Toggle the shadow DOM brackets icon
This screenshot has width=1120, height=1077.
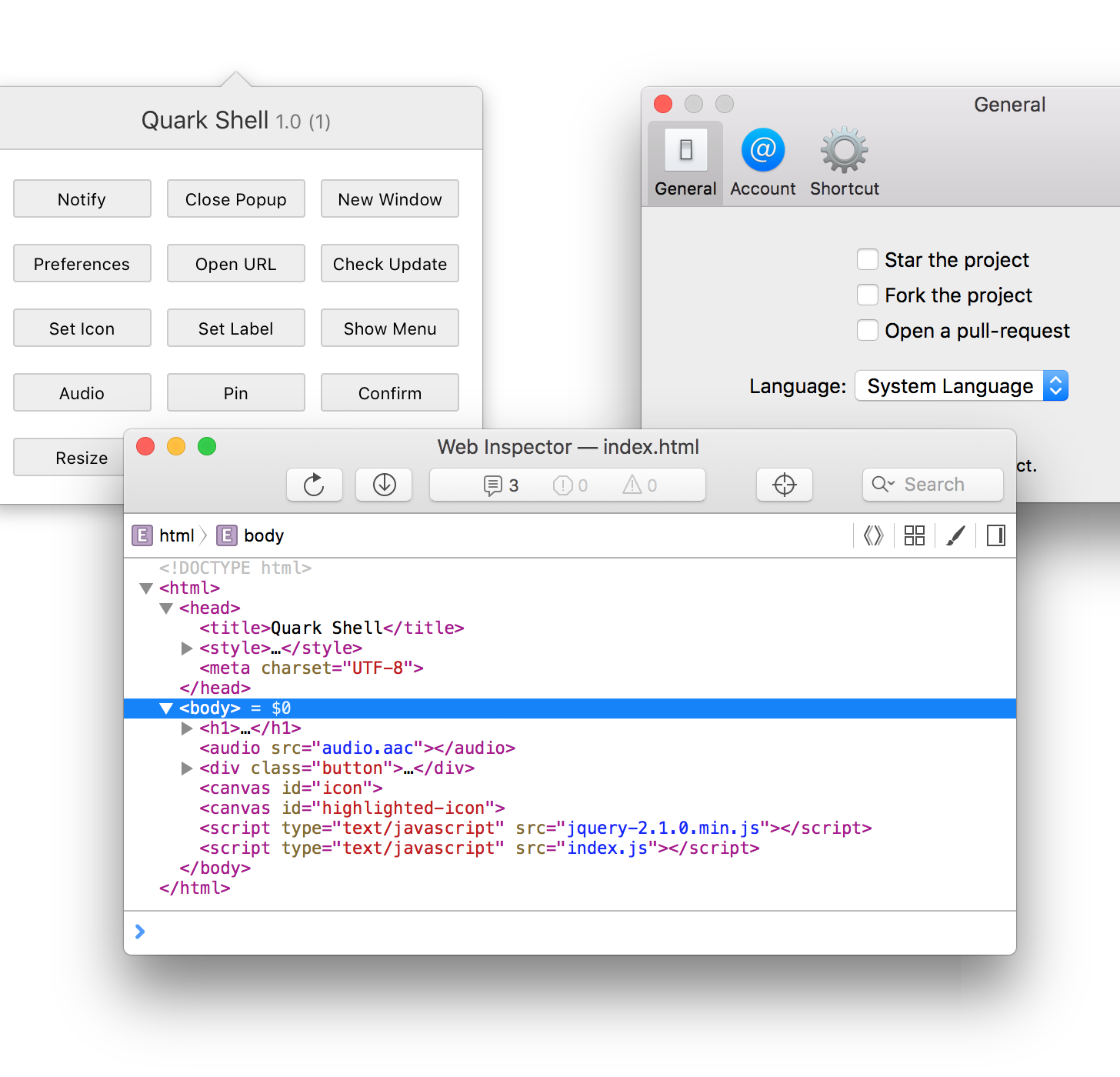click(873, 535)
